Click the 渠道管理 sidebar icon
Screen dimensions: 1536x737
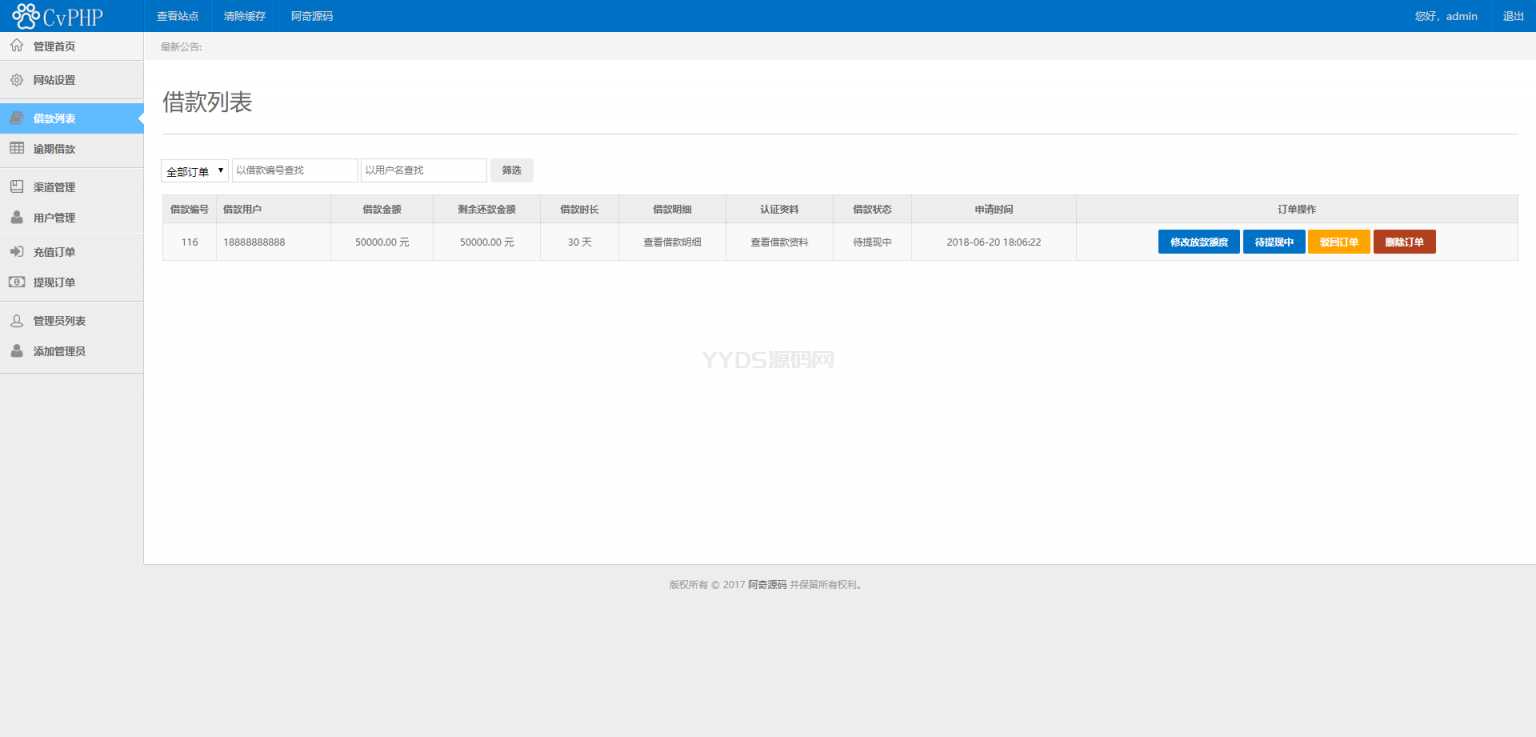point(16,186)
